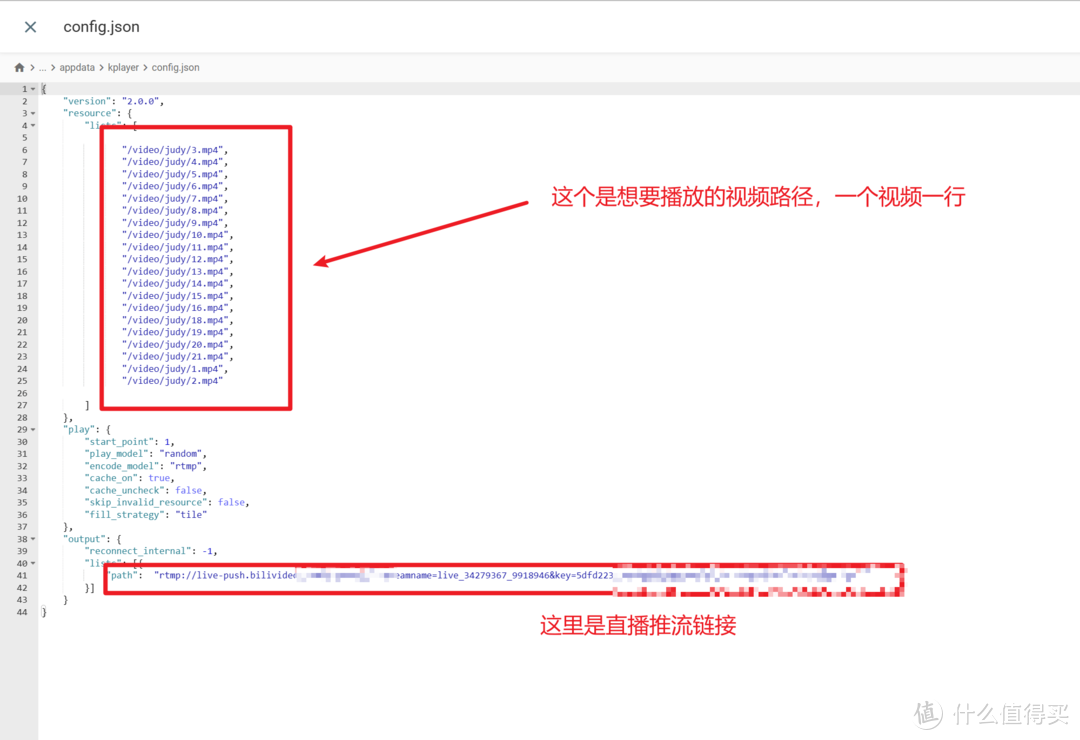Click the "/video/judy/2.mp4" entry
The height and width of the screenshot is (740, 1080).
coord(172,381)
